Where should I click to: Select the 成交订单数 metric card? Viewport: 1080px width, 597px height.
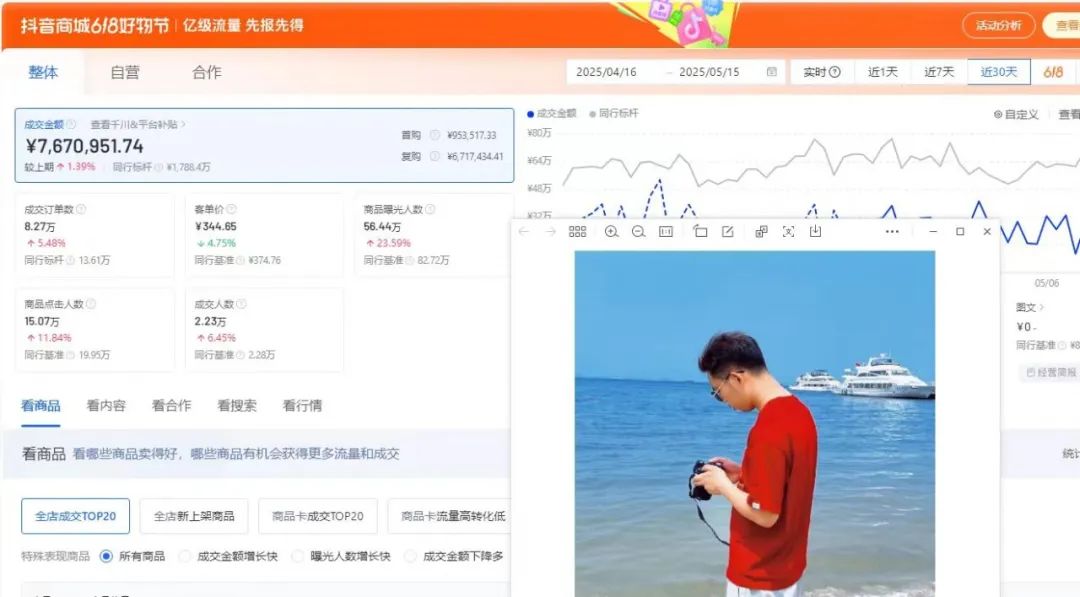click(94, 235)
